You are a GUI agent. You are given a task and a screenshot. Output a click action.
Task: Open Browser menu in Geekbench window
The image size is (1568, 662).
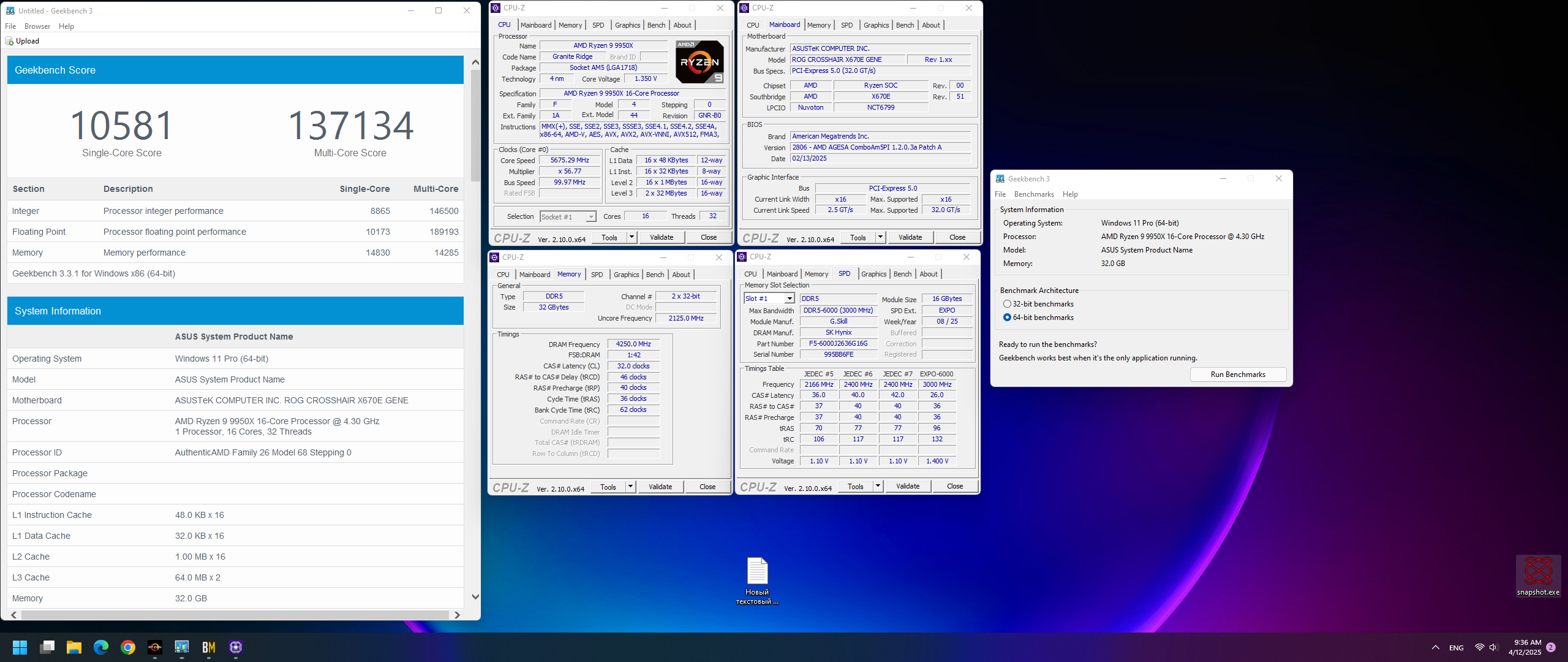coord(37,26)
